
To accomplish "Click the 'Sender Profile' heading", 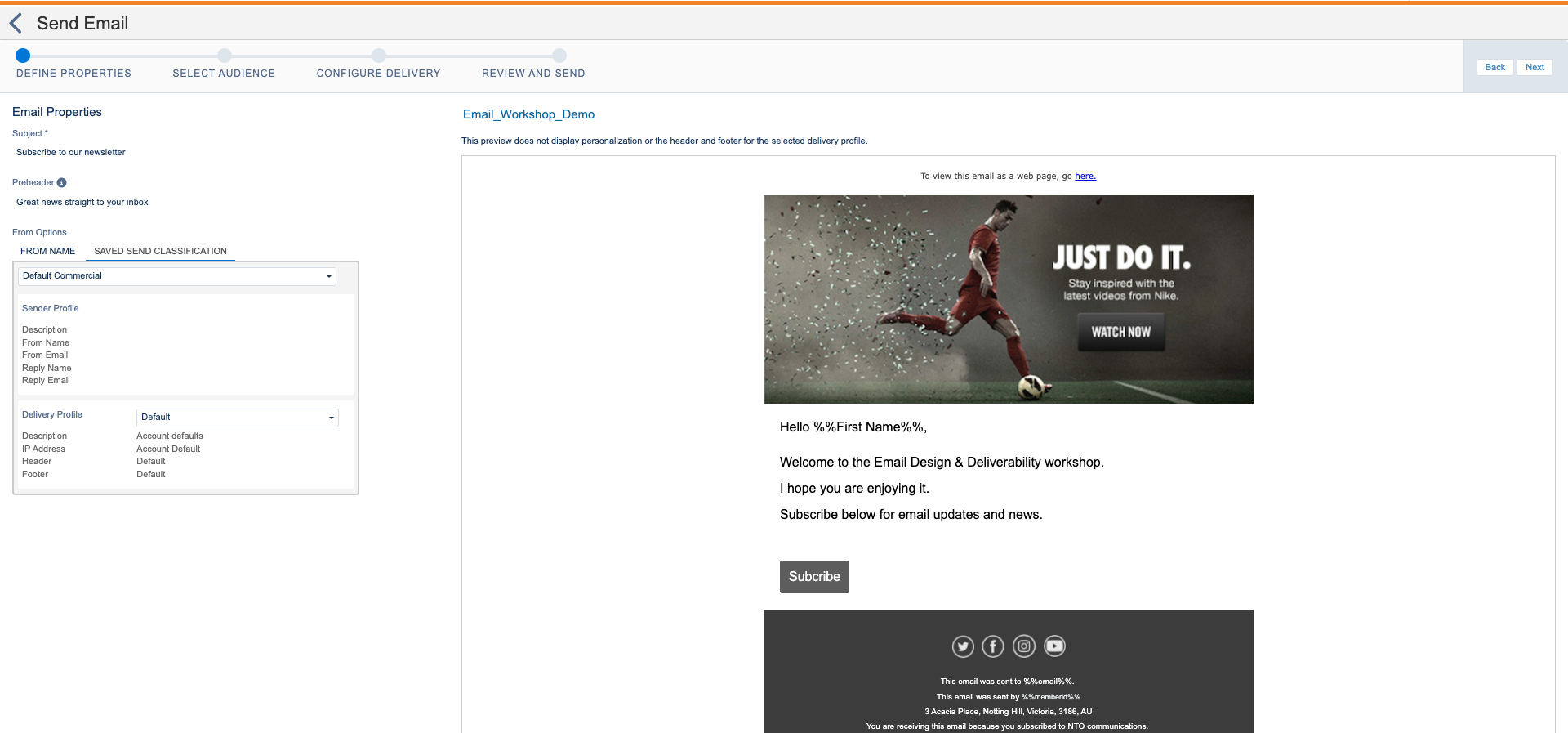I will tap(51, 309).
